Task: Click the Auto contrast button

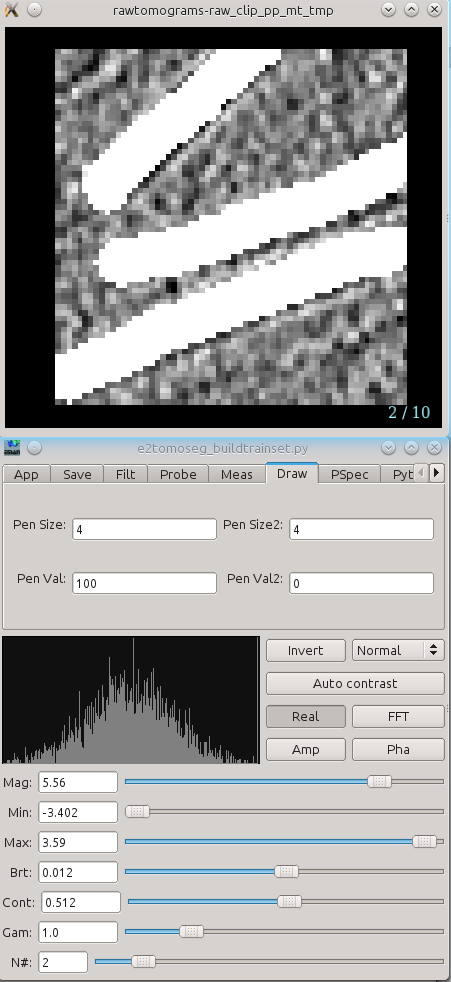Action: (x=355, y=683)
